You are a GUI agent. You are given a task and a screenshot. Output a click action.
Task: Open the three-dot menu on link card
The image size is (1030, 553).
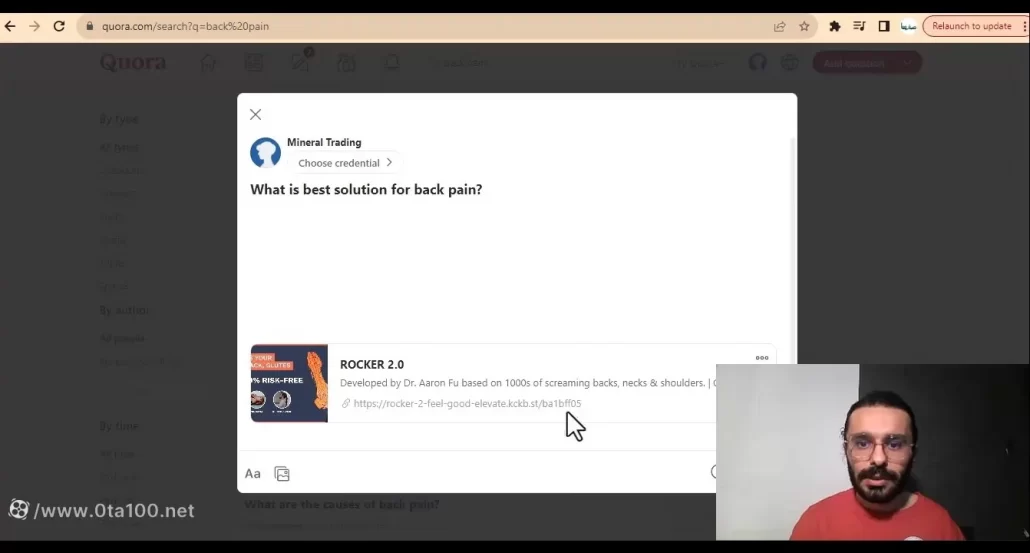click(762, 358)
